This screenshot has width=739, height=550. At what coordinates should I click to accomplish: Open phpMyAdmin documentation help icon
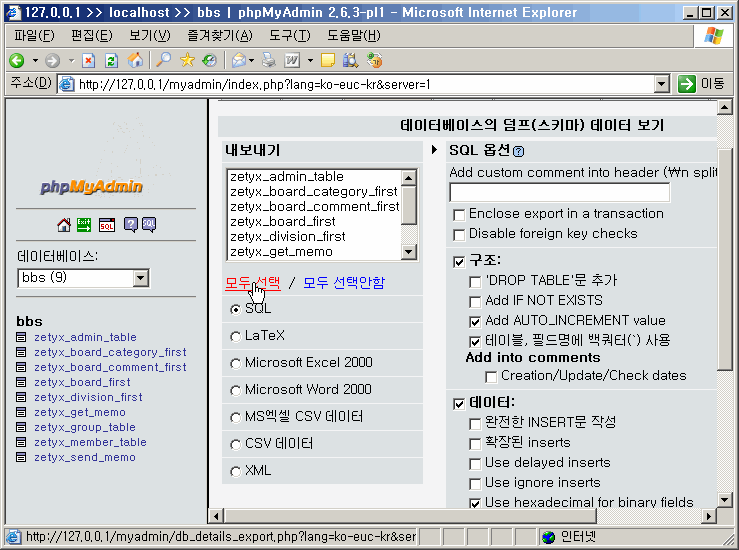[131, 225]
